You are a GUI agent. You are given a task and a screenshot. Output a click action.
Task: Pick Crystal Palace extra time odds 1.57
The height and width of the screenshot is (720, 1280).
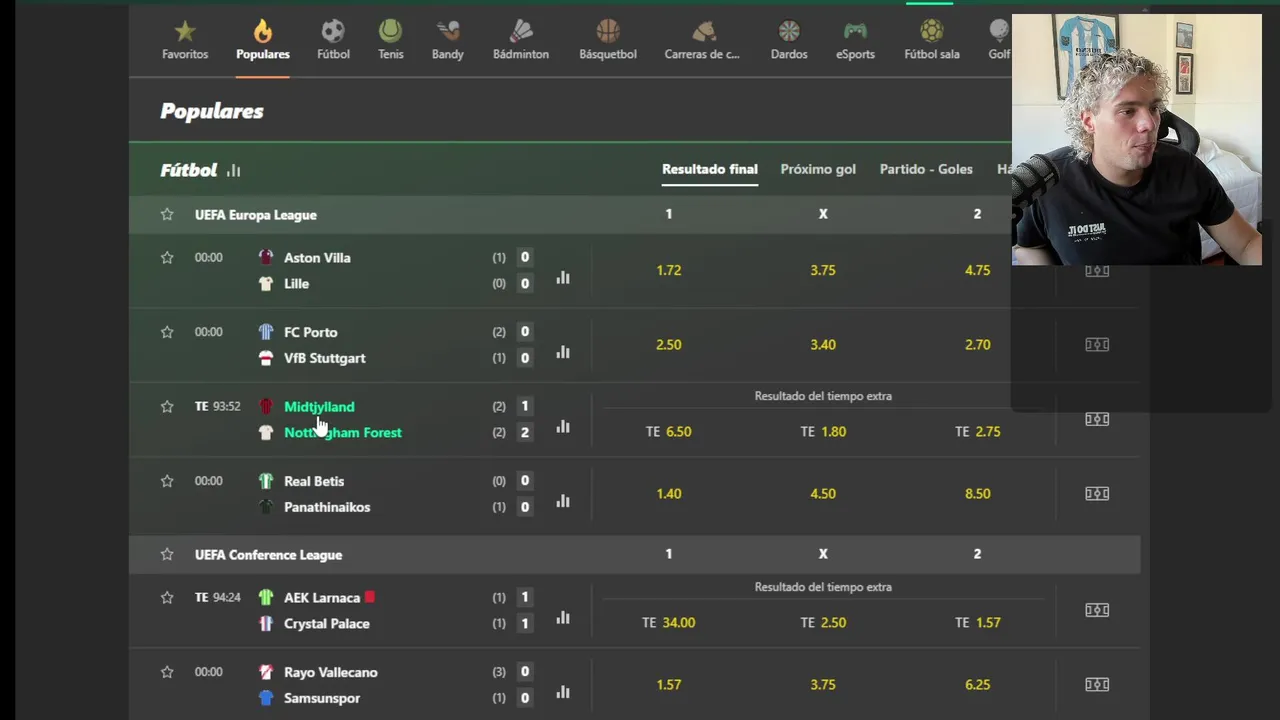[x=977, y=622]
